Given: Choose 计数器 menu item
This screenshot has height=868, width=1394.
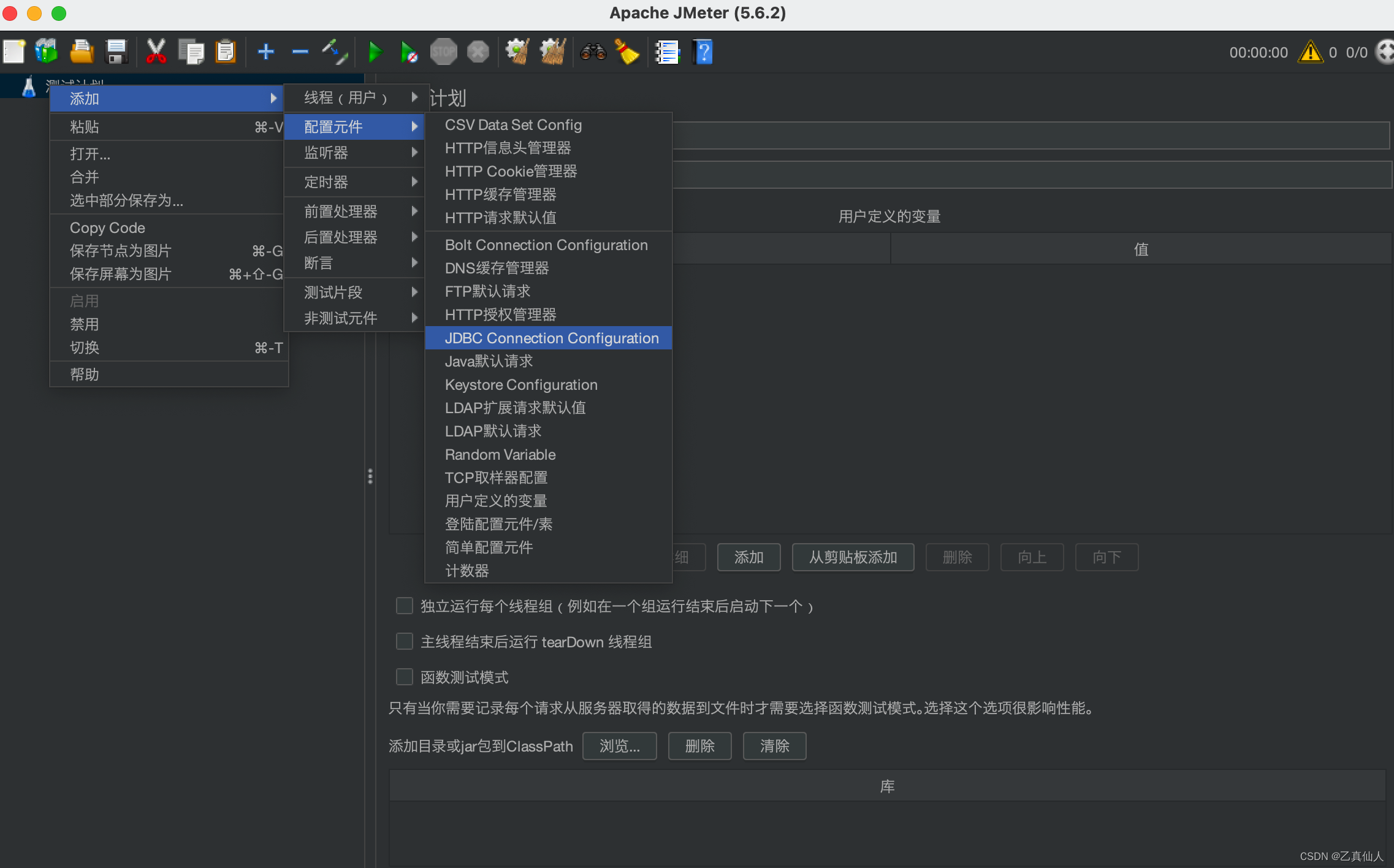Looking at the screenshot, I should click(x=549, y=571).
